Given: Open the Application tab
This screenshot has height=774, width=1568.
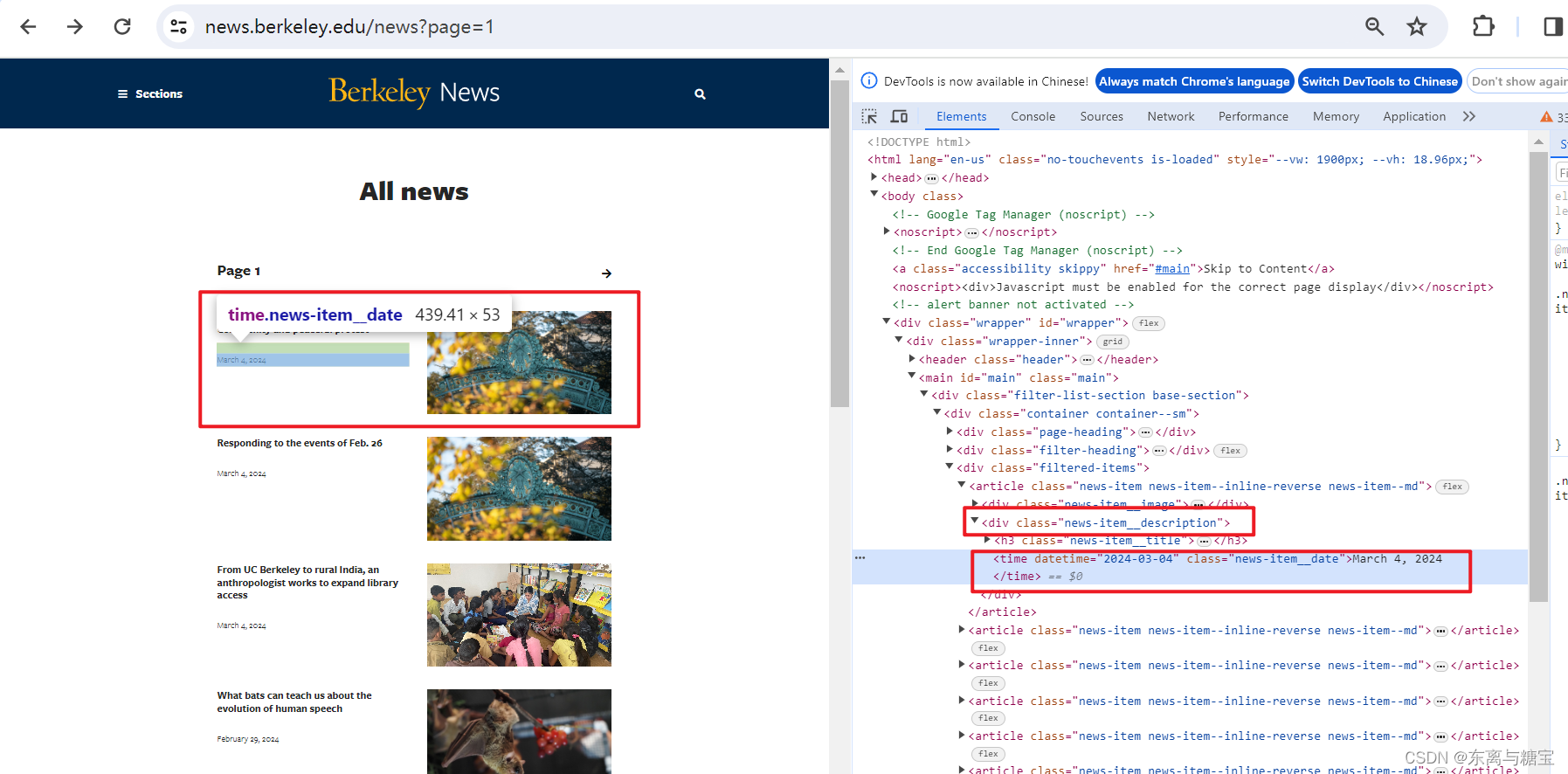Looking at the screenshot, I should click(1414, 116).
